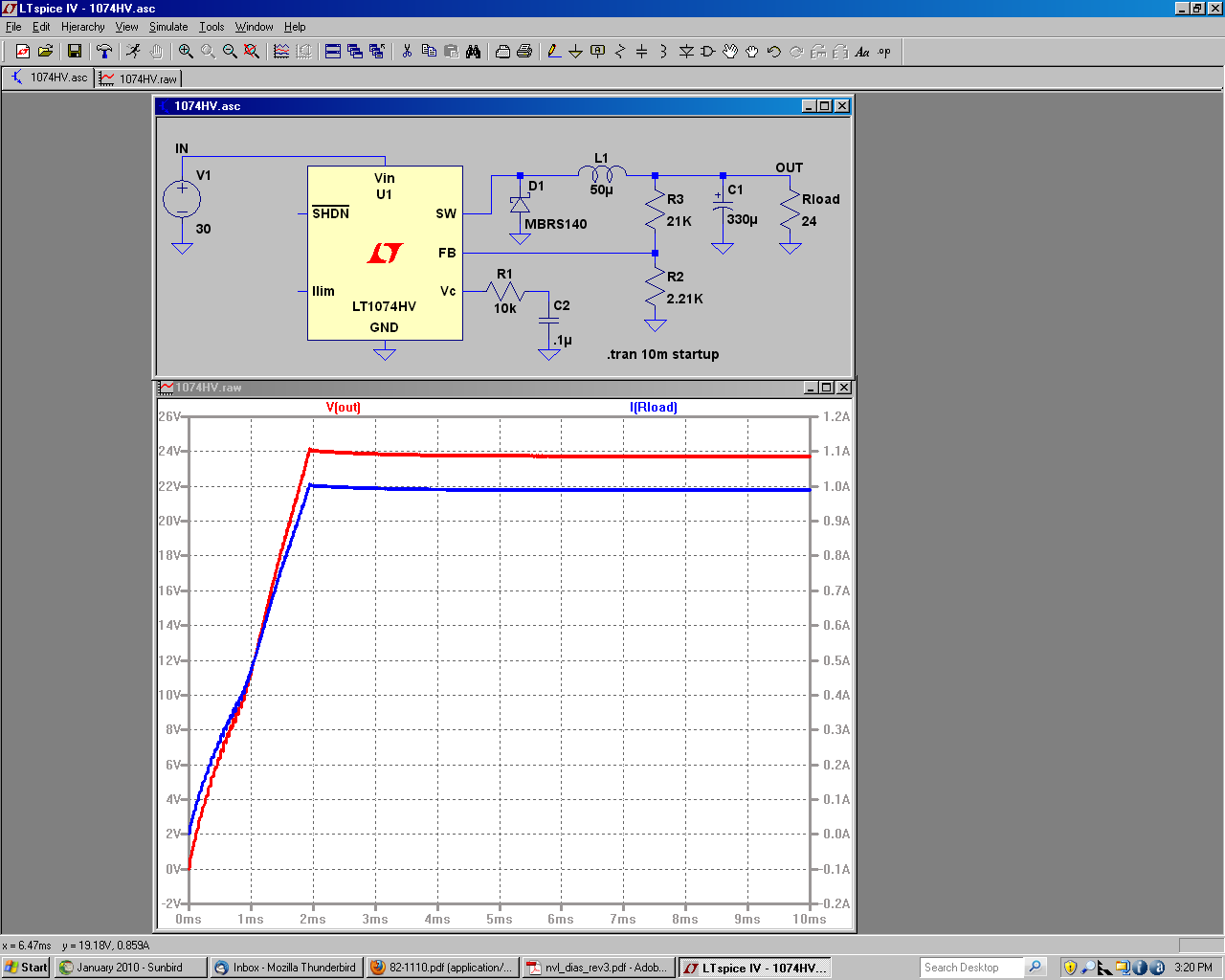Create a new schematic from toolbar
Image resolution: width=1225 pixels, height=980 pixels.
[x=23, y=52]
